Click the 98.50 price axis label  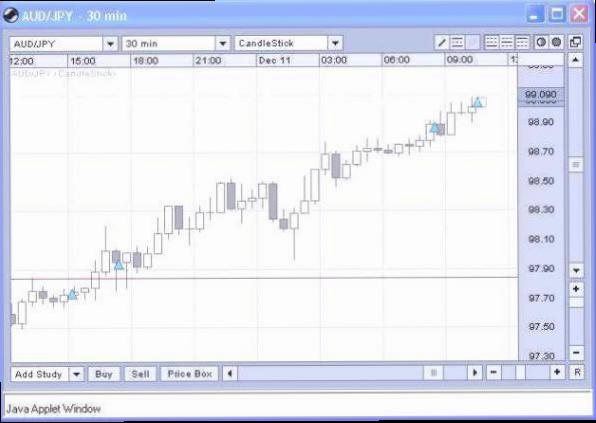[541, 181]
